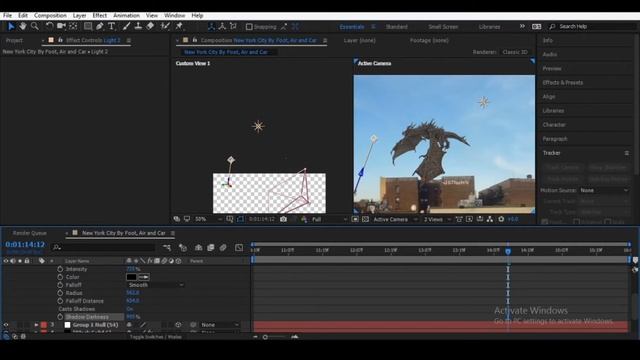The height and width of the screenshot is (360, 640).
Task: Select the Rectangle shape tool
Action: pos(88,27)
